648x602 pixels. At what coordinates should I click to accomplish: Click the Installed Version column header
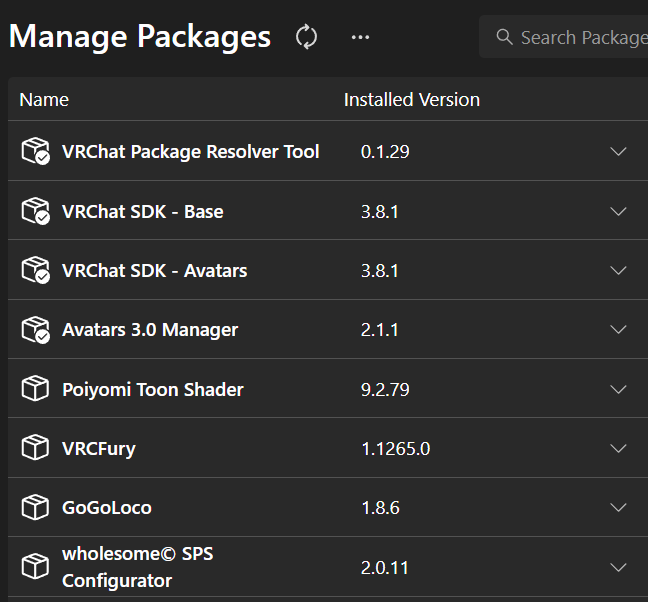click(411, 100)
